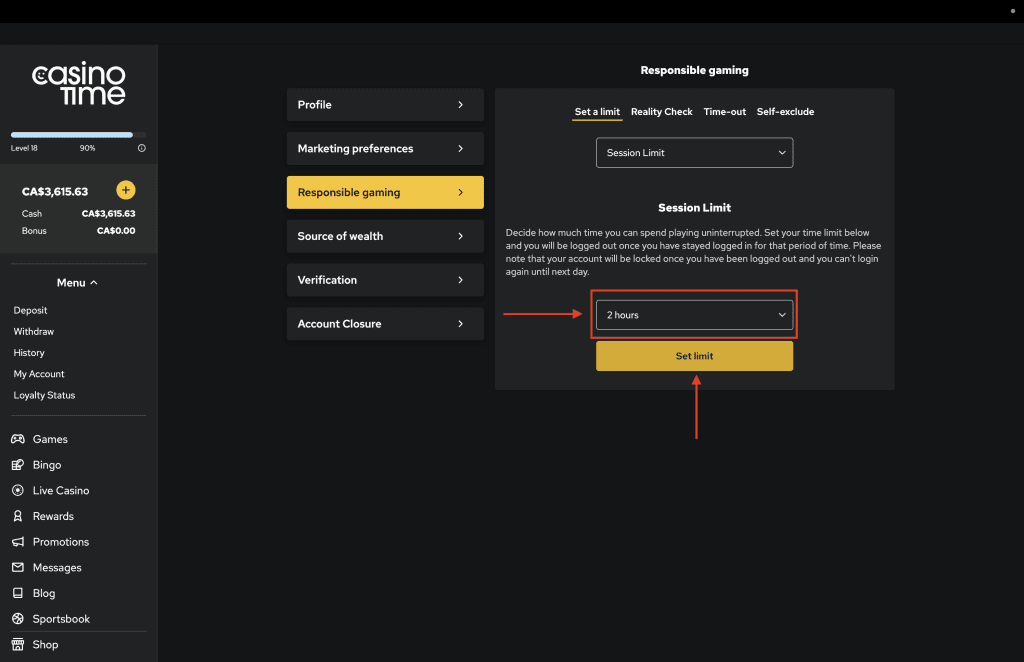Expand Marketing preferences section

(x=385, y=148)
